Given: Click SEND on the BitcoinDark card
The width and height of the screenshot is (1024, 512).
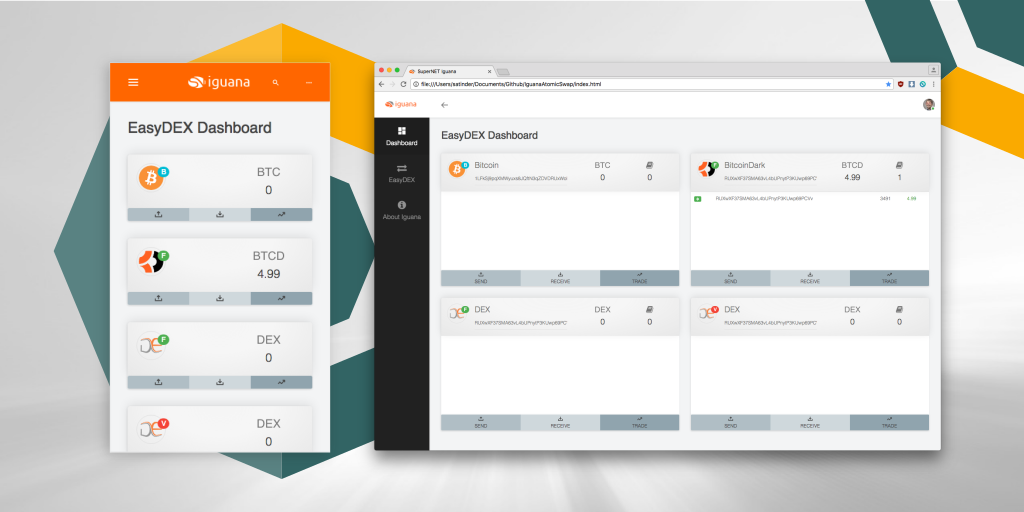Looking at the screenshot, I should tap(731, 278).
